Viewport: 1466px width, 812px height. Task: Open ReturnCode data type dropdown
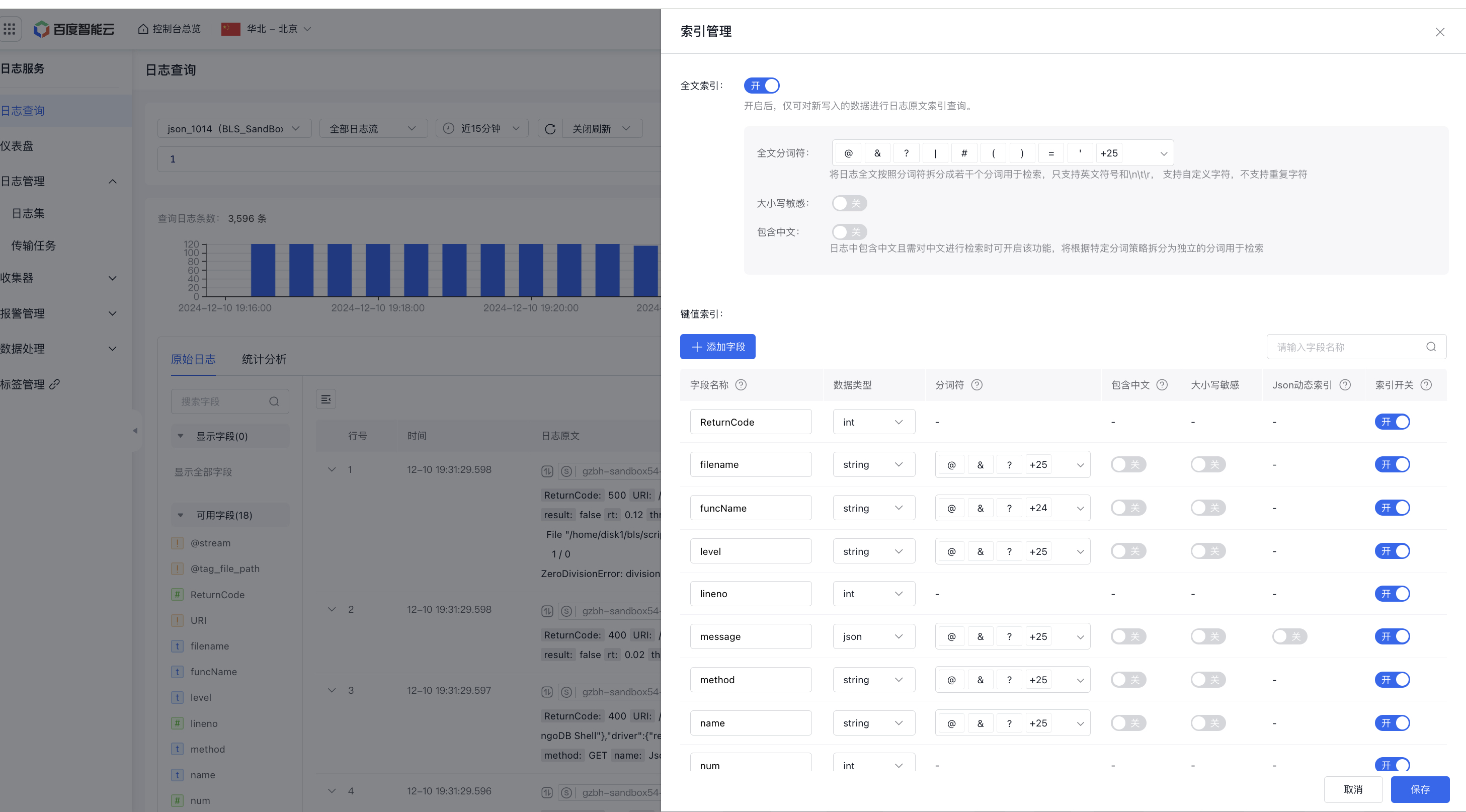click(874, 422)
